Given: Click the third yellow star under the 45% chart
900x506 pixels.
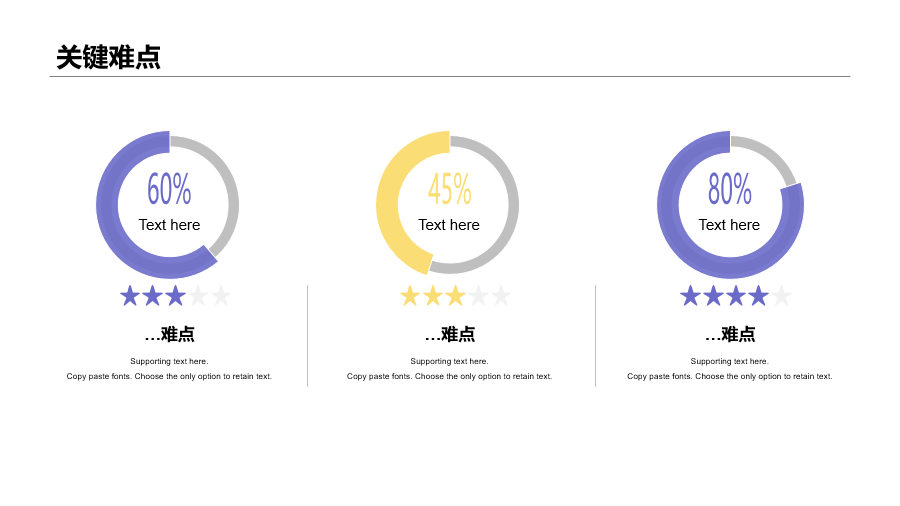Looking at the screenshot, I should (x=456, y=296).
